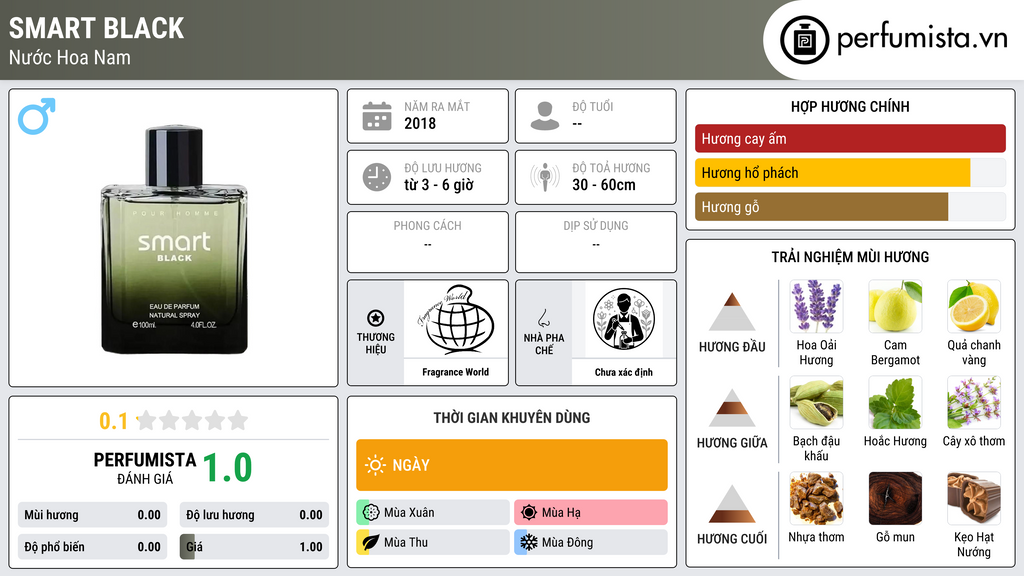Select the Kẹo Hạt Nướng praline note
Screen dimensions: 1024x576
974,499
